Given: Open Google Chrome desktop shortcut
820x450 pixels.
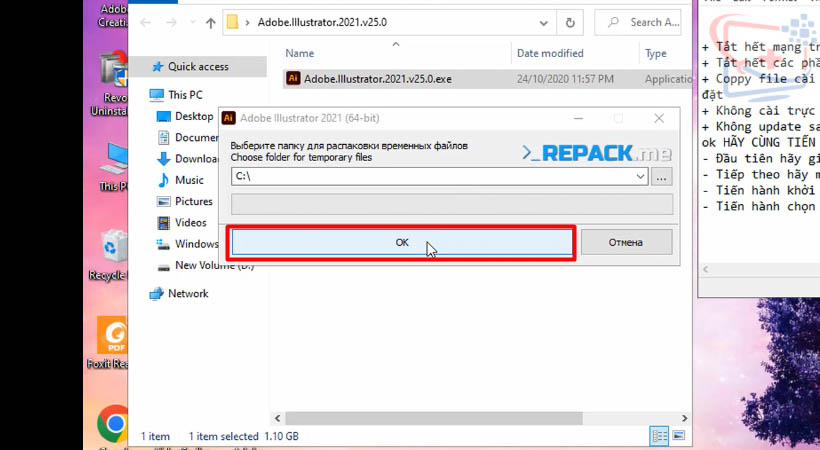Looking at the screenshot, I should tap(114, 424).
